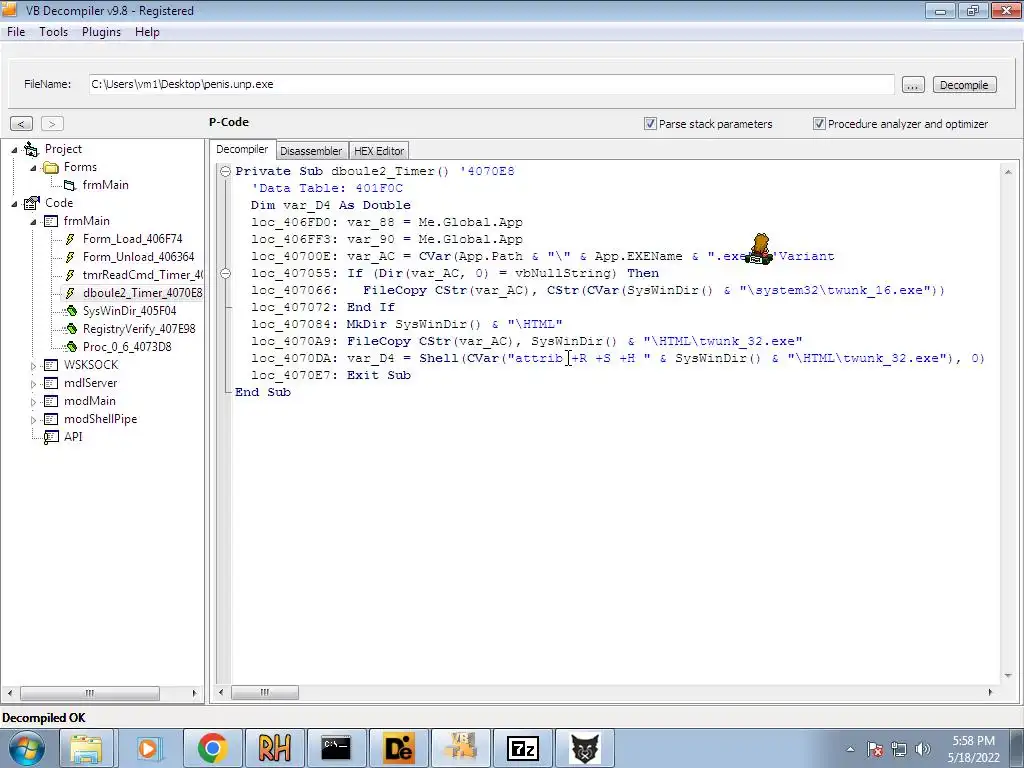This screenshot has height=768, width=1024.
Task: Click the modMain module icon
Action: [51, 401]
